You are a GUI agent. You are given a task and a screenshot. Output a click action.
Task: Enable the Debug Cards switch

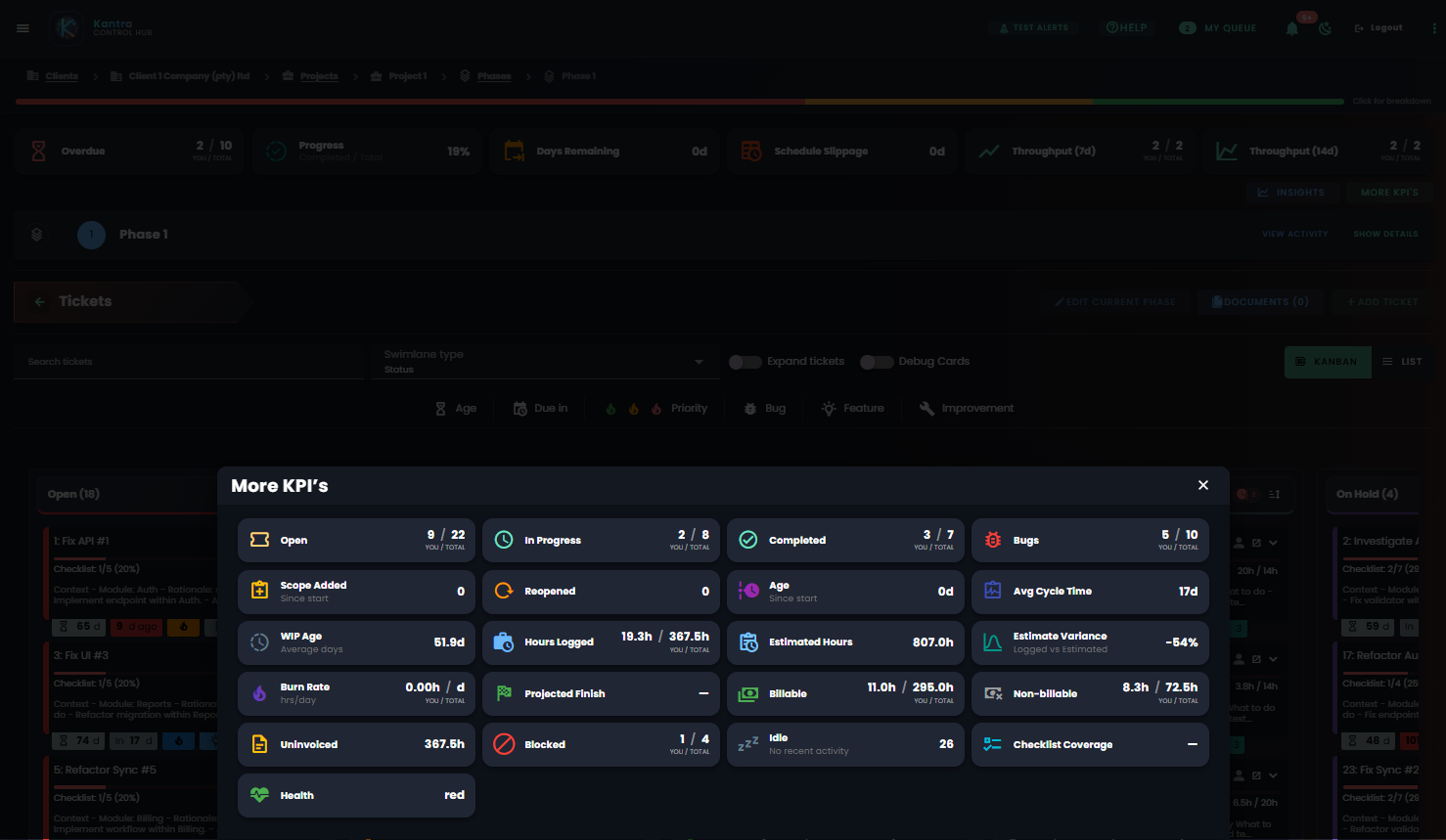click(877, 362)
